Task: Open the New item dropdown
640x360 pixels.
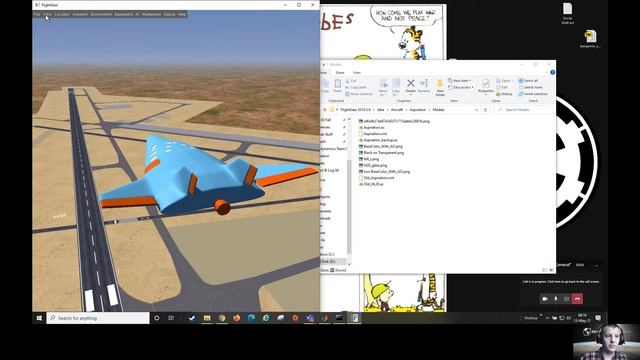Action: pos(460,80)
